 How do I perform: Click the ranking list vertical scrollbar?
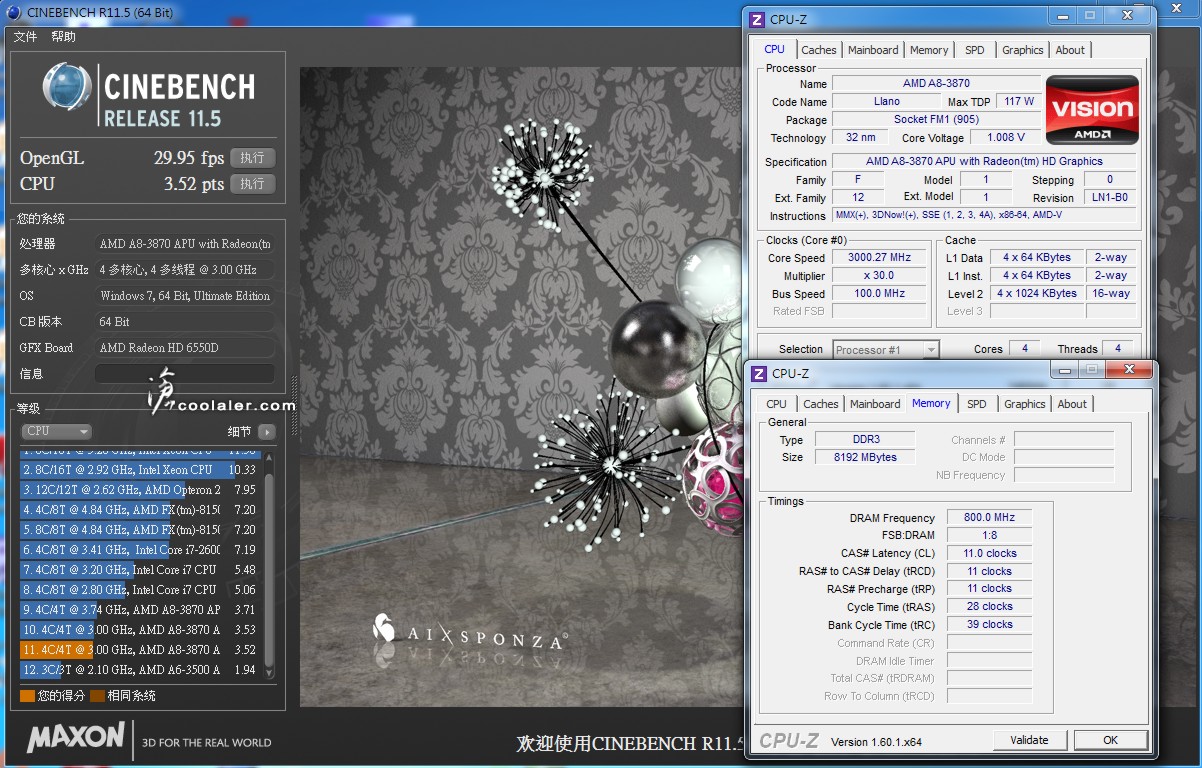269,566
